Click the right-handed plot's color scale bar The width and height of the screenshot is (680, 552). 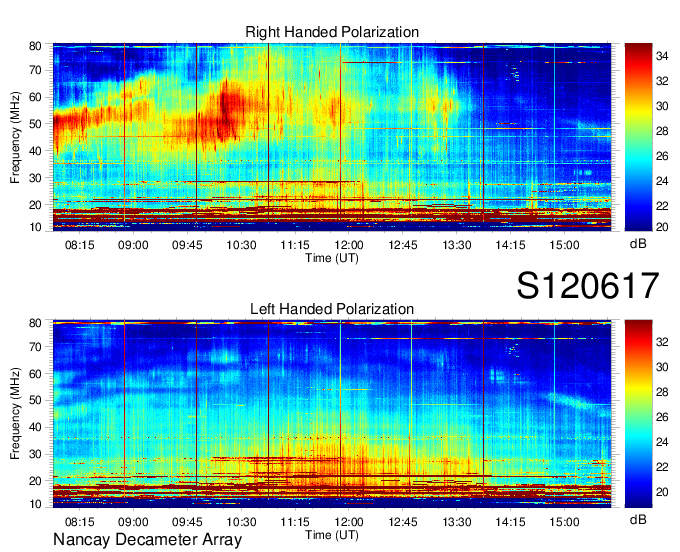pos(638,137)
